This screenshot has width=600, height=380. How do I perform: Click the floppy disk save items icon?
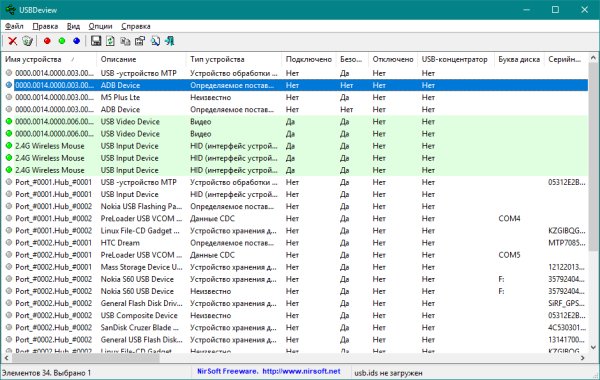coord(96,41)
